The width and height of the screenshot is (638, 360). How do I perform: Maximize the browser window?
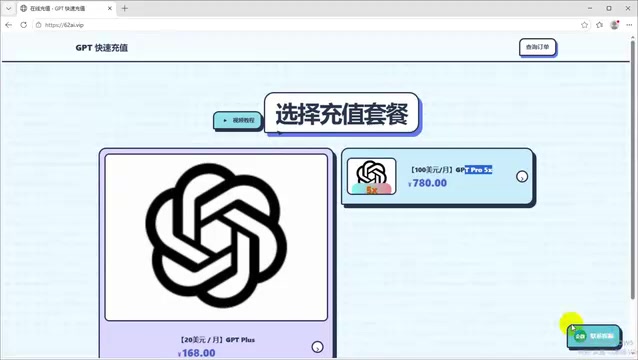tap(609, 8)
